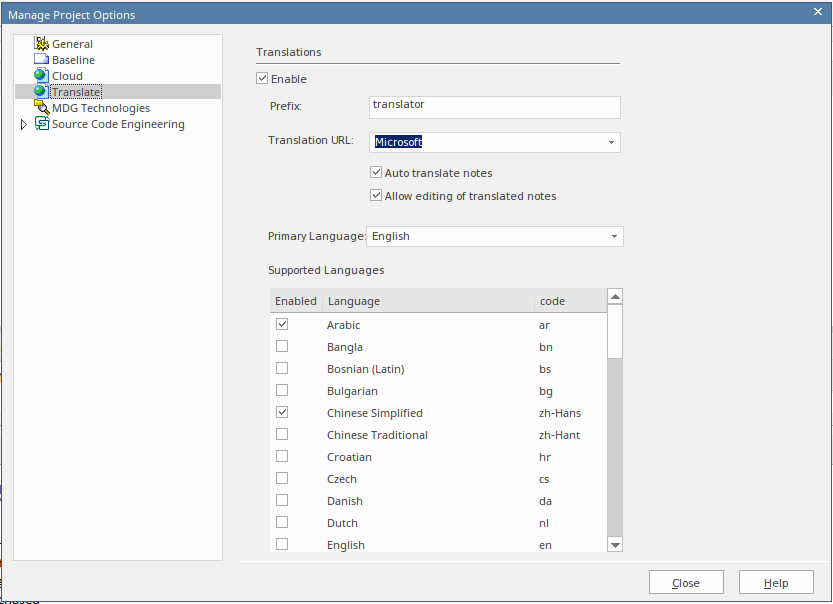Expand the Source Code Engineering node
This screenshot has width=833, height=604.
25,125
